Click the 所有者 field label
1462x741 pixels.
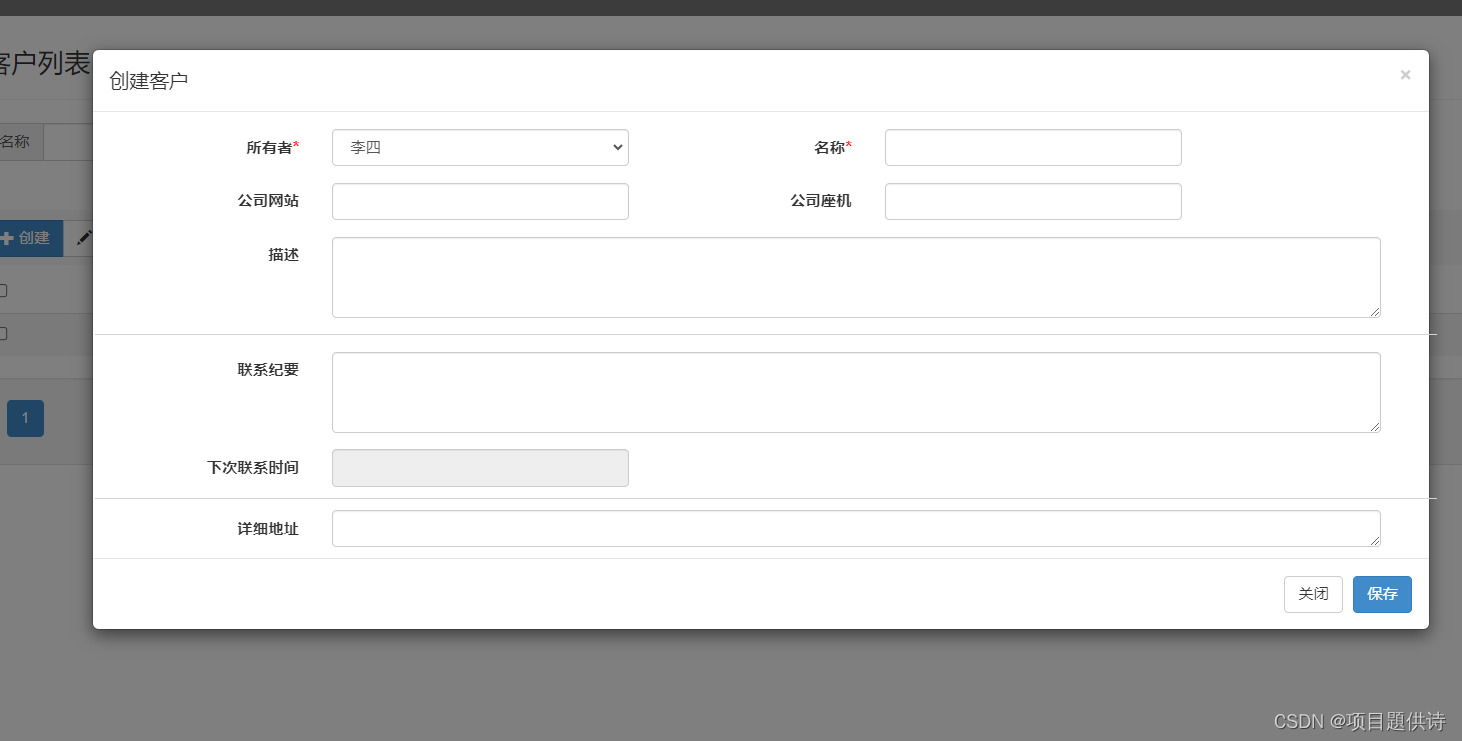[273, 148]
